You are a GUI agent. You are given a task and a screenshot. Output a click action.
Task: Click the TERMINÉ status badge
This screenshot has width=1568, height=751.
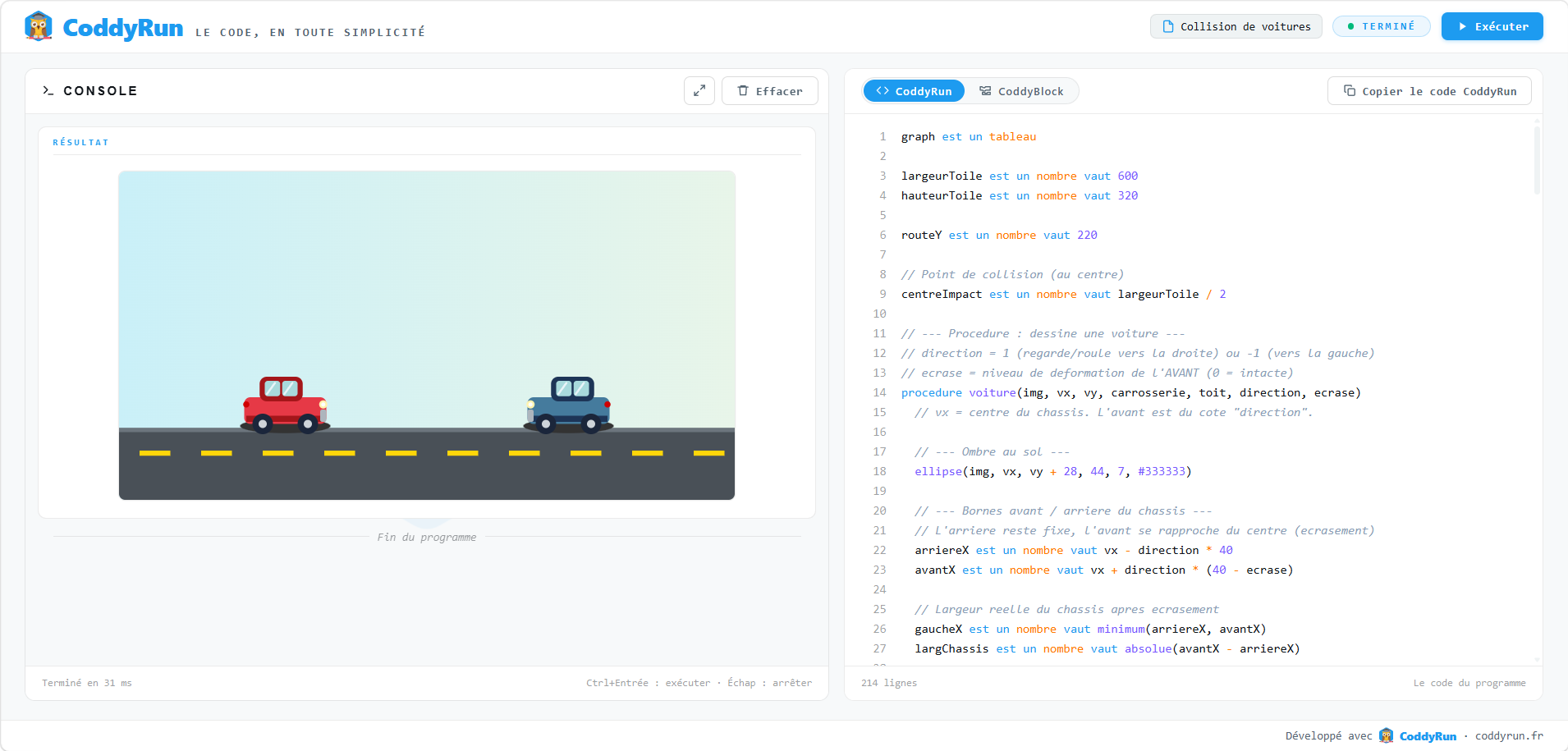(x=1382, y=26)
